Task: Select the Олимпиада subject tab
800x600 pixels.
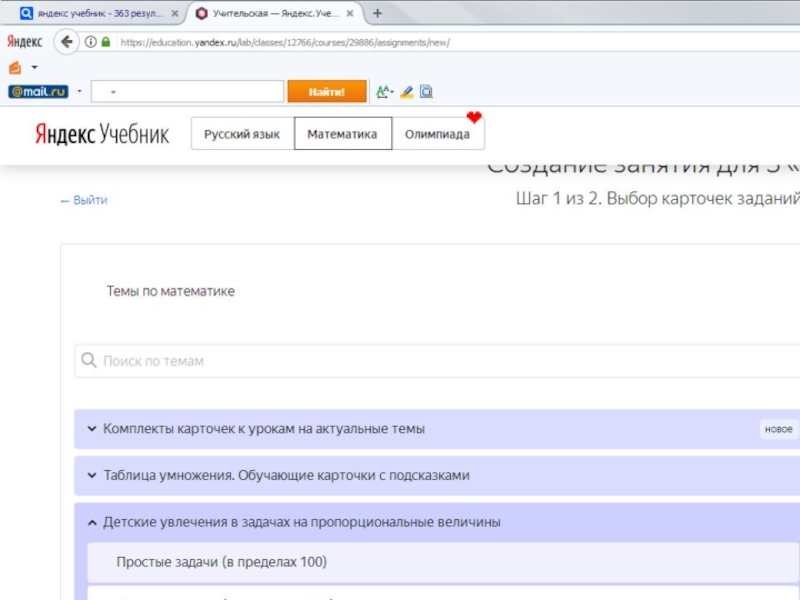Action: click(437, 134)
